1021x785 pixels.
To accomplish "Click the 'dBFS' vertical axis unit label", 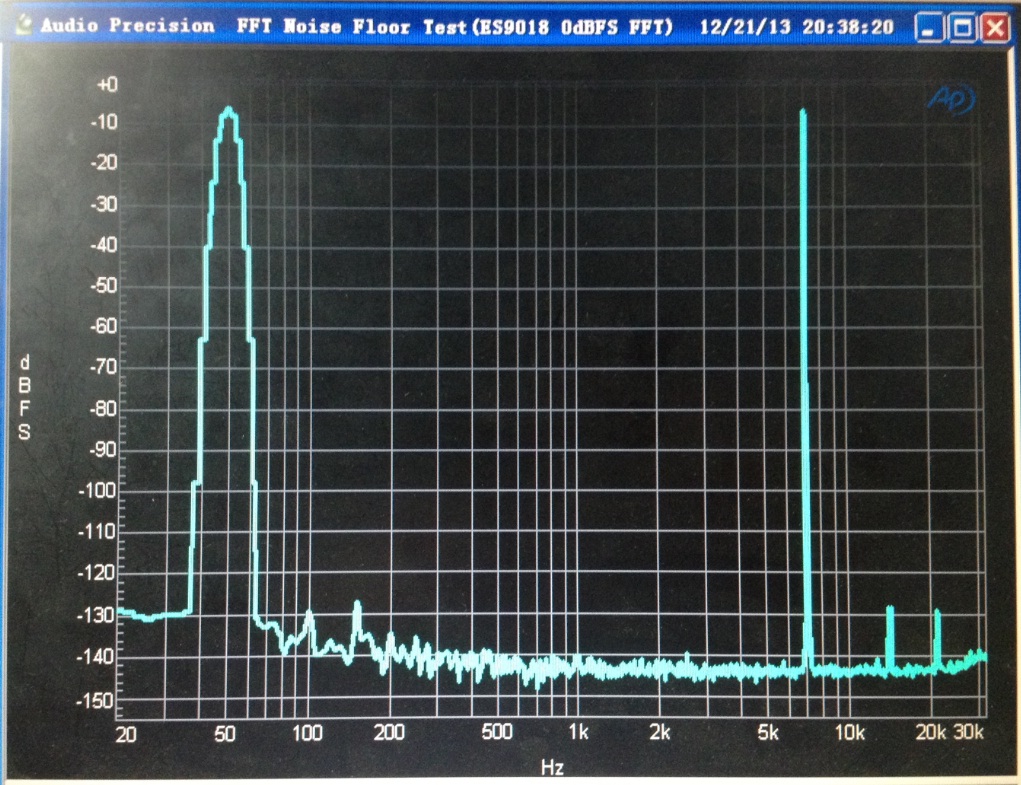I will click(24, 398).
